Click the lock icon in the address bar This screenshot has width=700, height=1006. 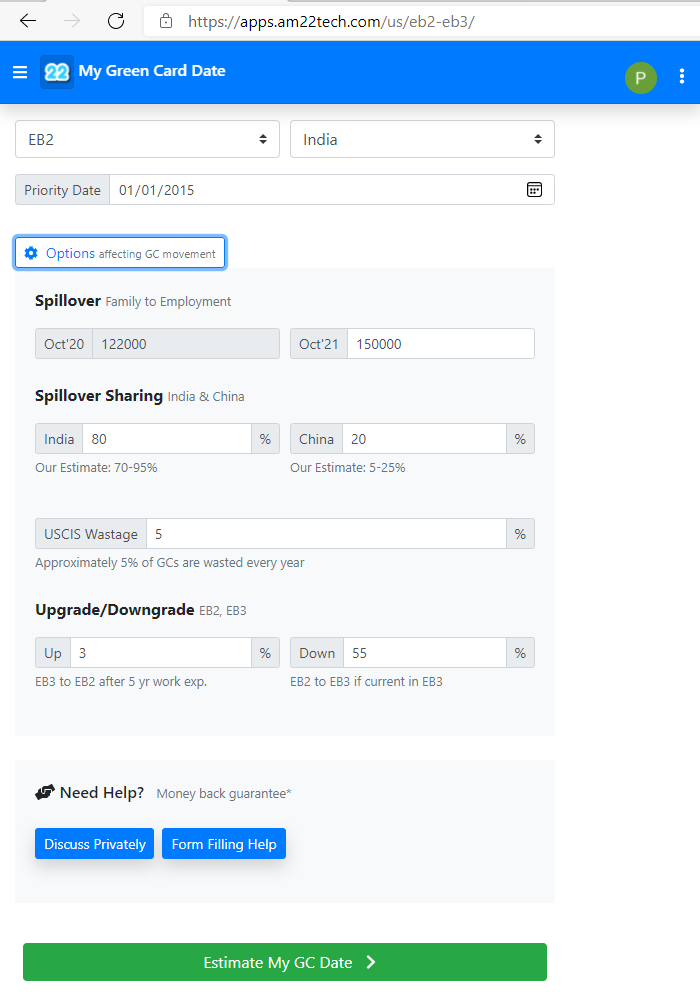[x=166, y=21]
